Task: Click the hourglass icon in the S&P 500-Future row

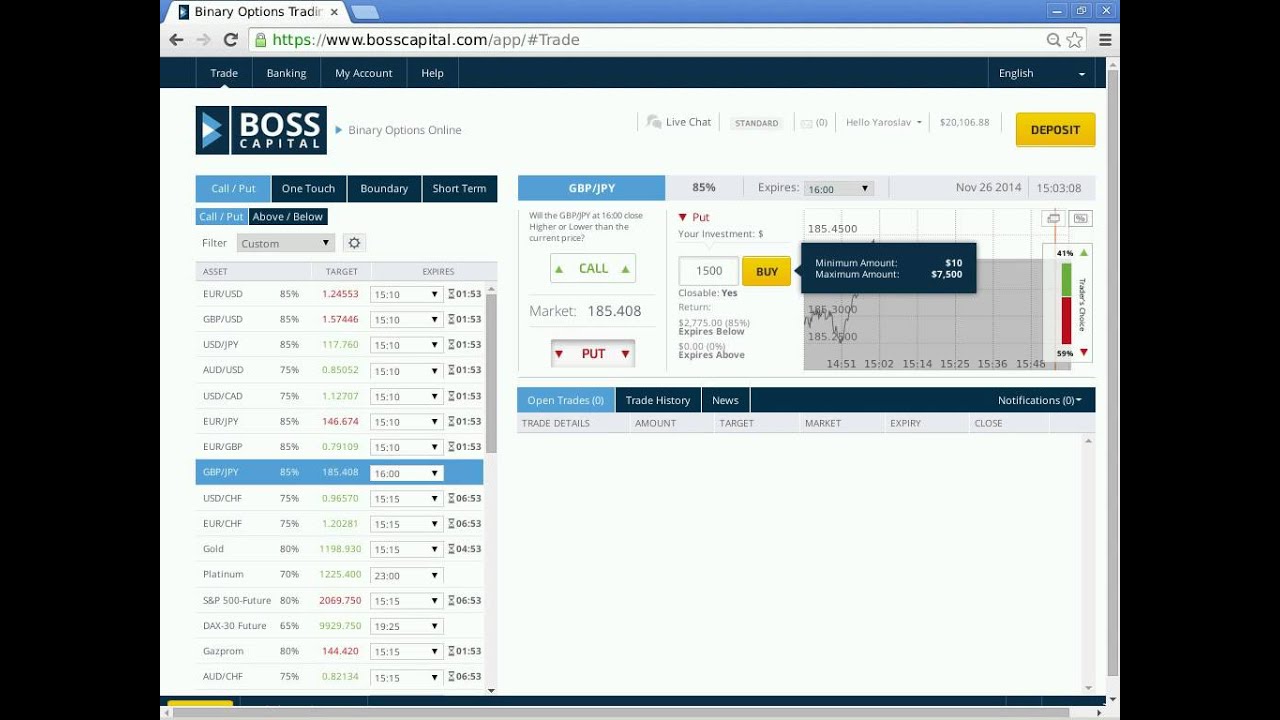Action: 451,600
